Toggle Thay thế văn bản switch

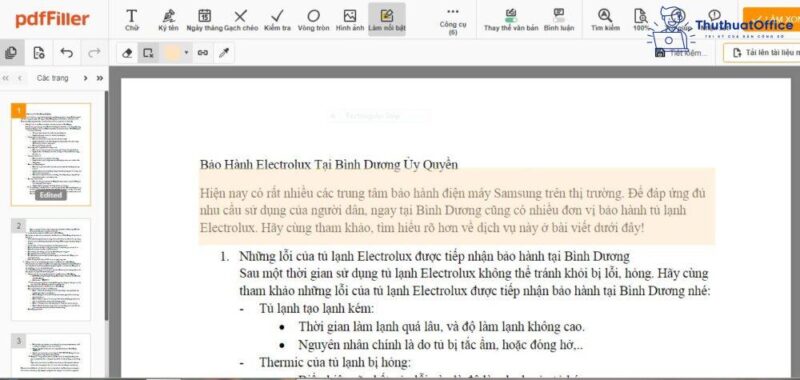pyautogui.click(x=511, y=20)
